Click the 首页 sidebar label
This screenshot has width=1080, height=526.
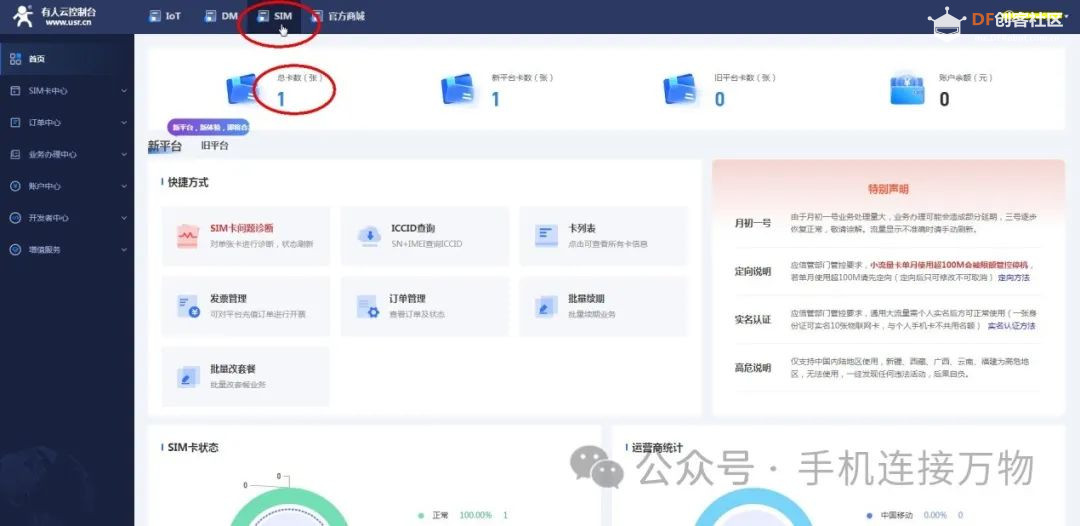click(37, 60)
